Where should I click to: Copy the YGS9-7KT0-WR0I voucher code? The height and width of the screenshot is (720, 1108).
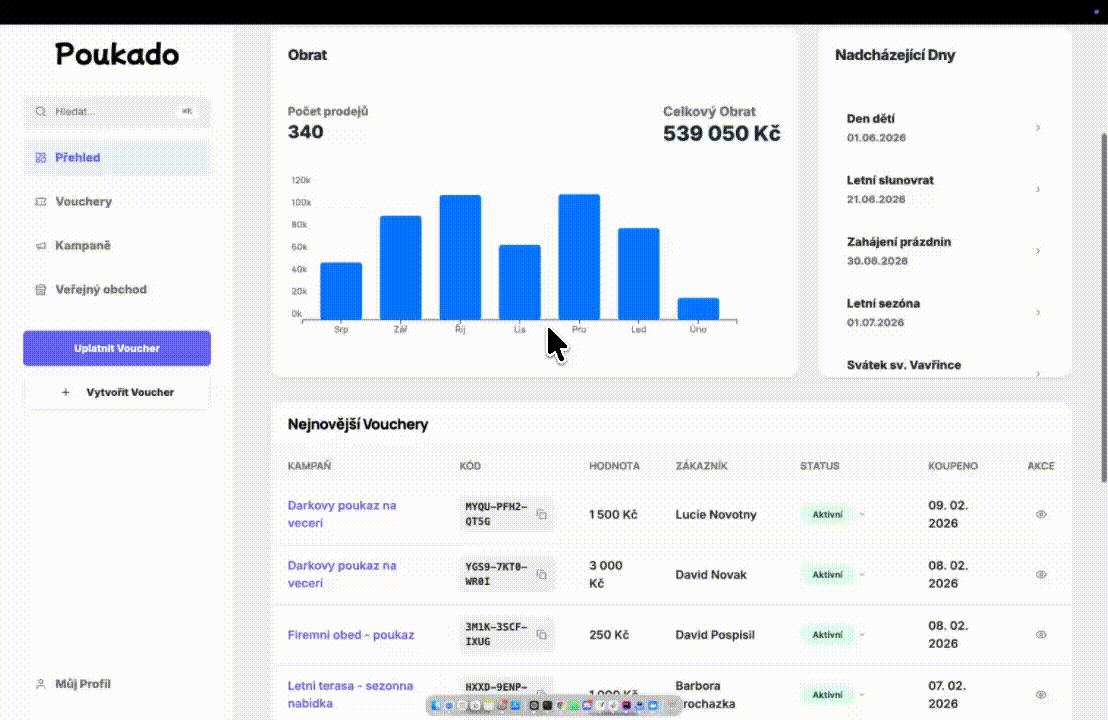pos(541,574)
